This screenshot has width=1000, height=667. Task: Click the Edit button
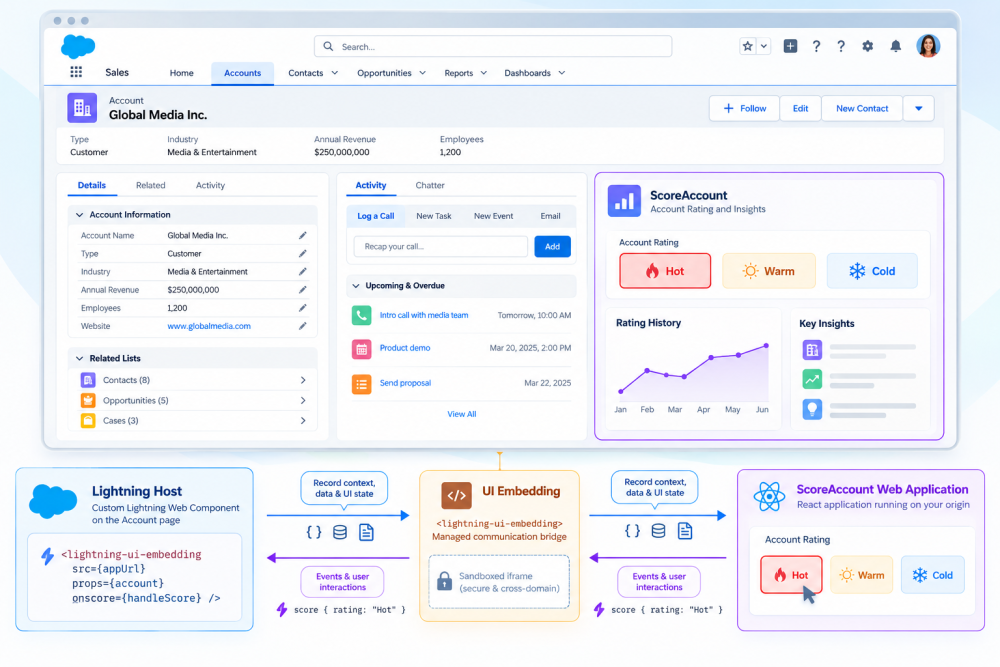[x=800, y=108]
